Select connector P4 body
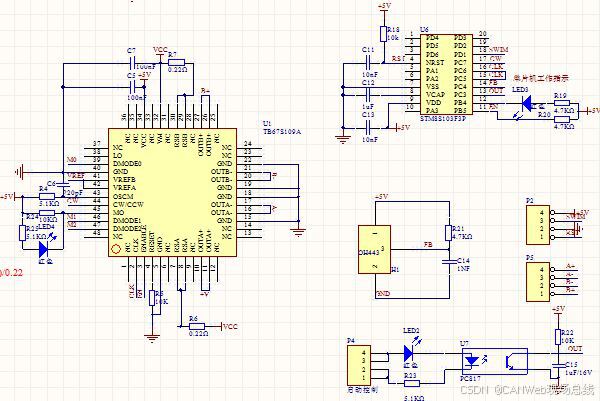 (x=359, y=365)
